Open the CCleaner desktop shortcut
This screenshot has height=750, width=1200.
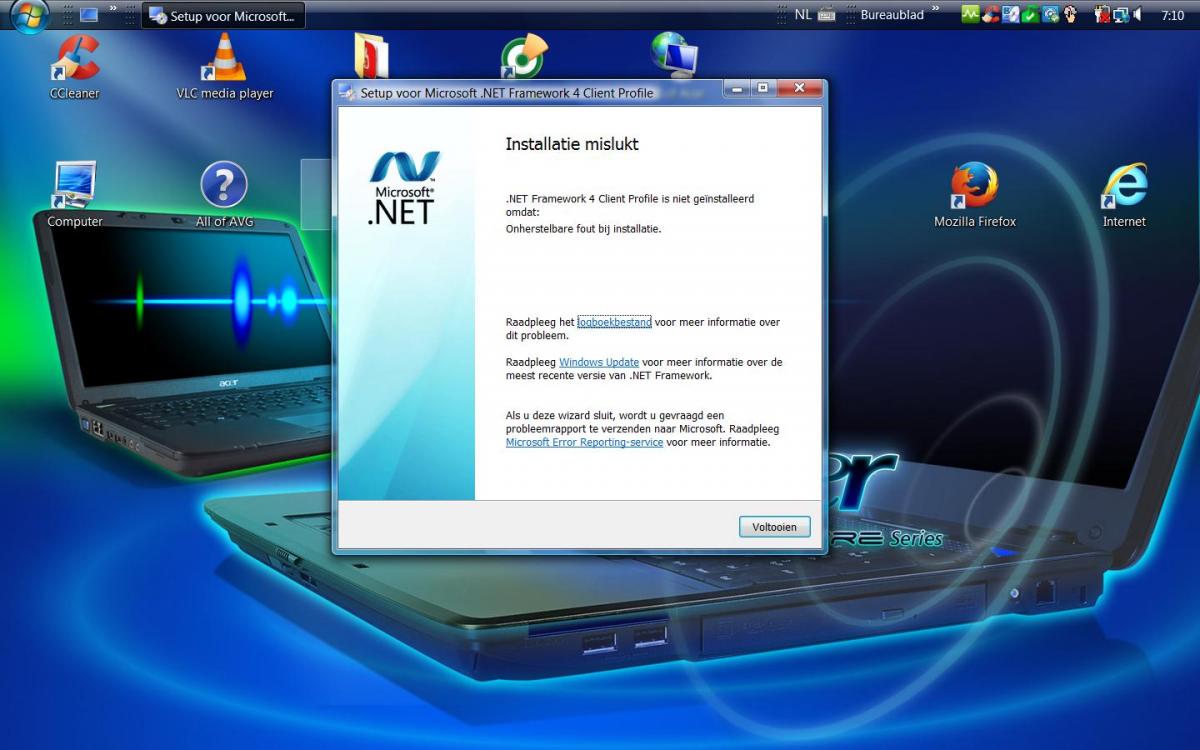click(74, 62)
